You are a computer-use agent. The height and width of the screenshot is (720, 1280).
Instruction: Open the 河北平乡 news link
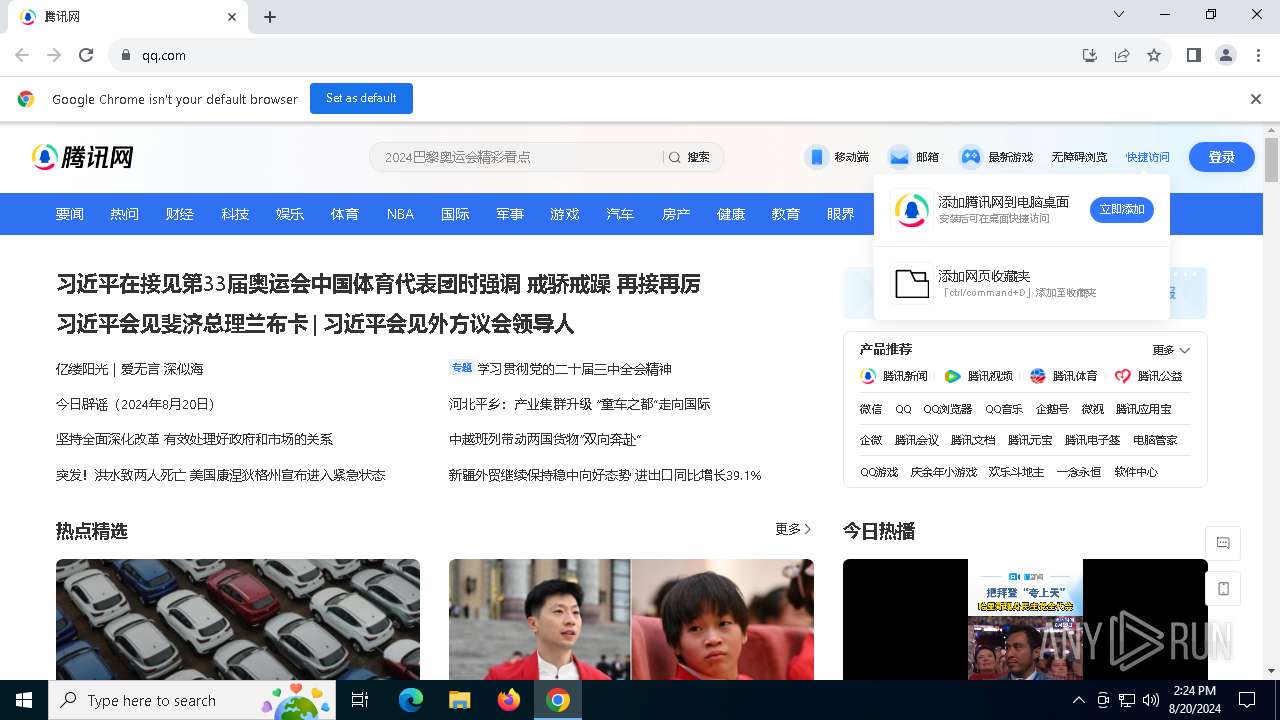coord(580,404)
